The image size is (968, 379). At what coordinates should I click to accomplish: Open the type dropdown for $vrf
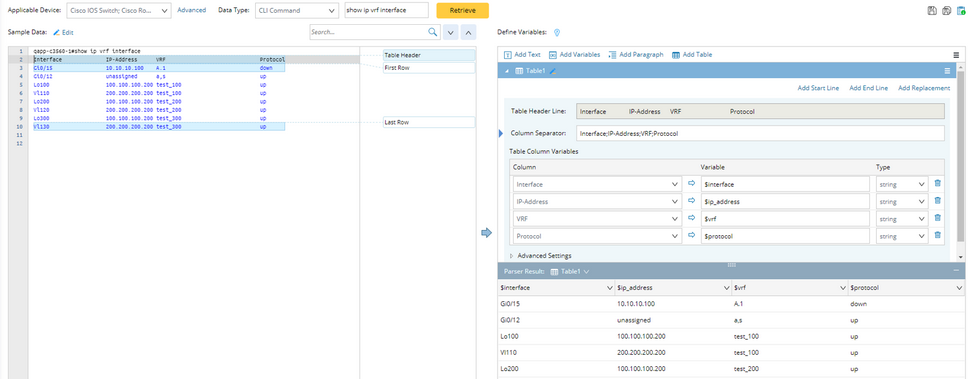(902, 219)
